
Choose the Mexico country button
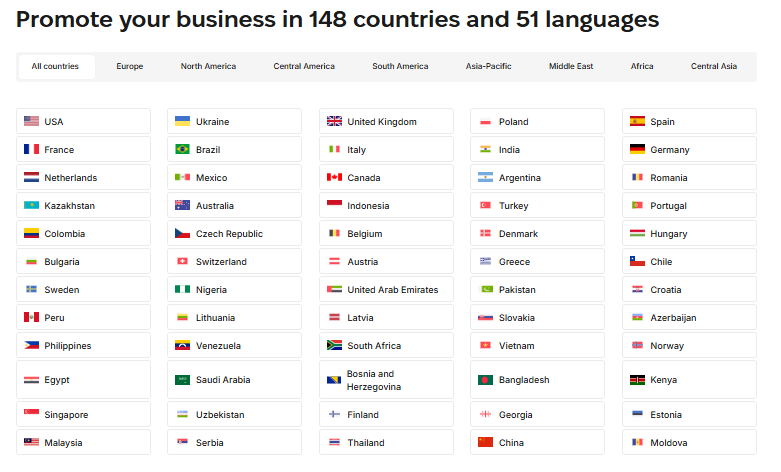pyautogui.click(x=235, y=177)
